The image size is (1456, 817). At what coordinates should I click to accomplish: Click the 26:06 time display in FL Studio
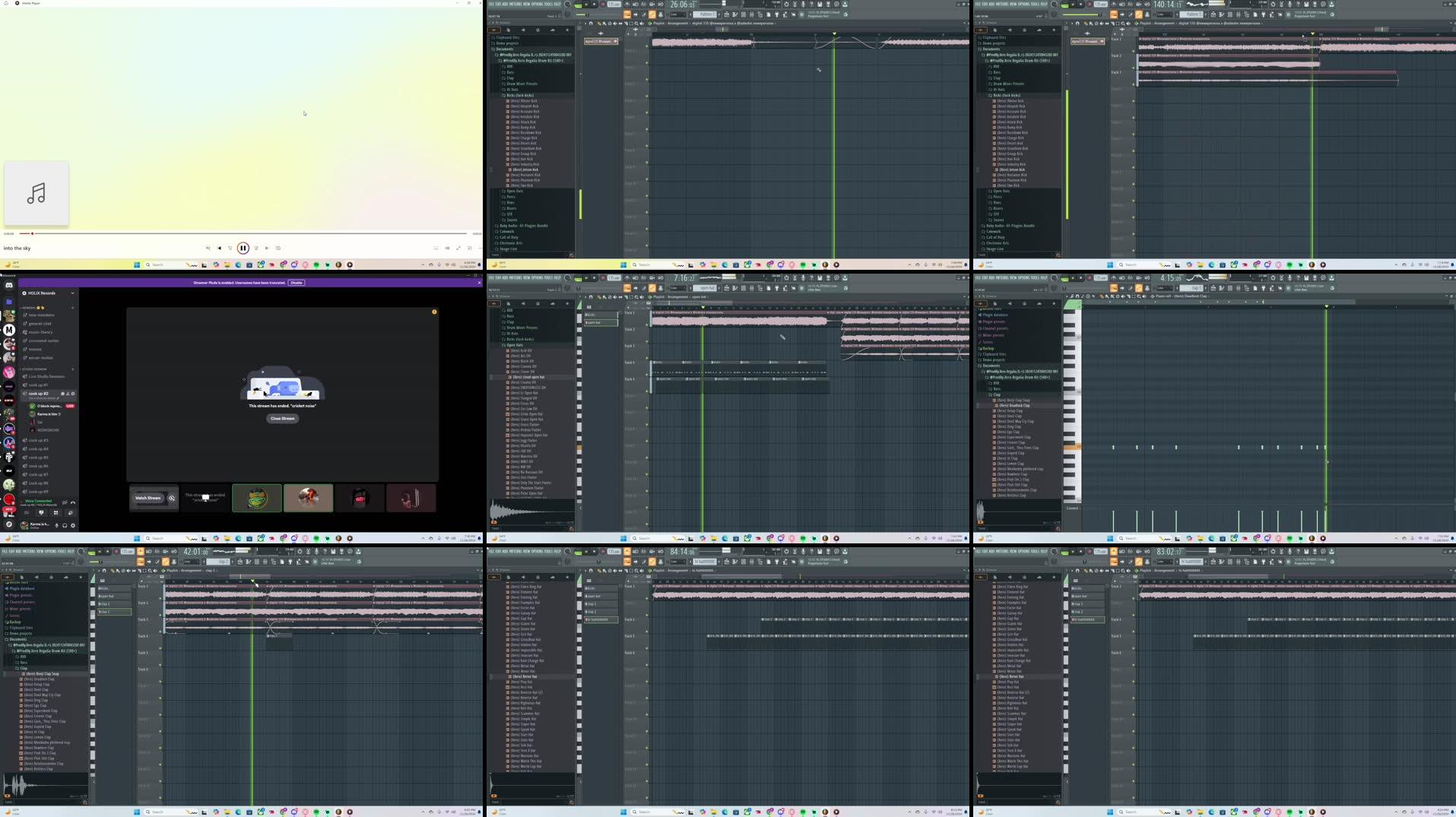(x=682, y=5)
